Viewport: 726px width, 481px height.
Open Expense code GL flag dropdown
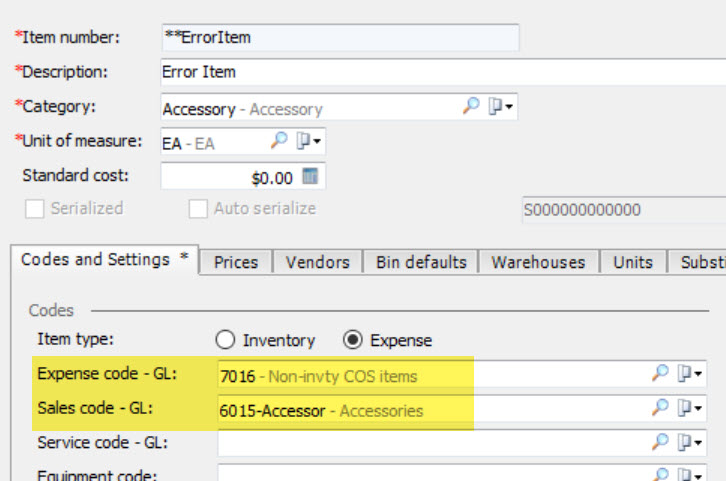pyautogui.click(x=689, y=373)
